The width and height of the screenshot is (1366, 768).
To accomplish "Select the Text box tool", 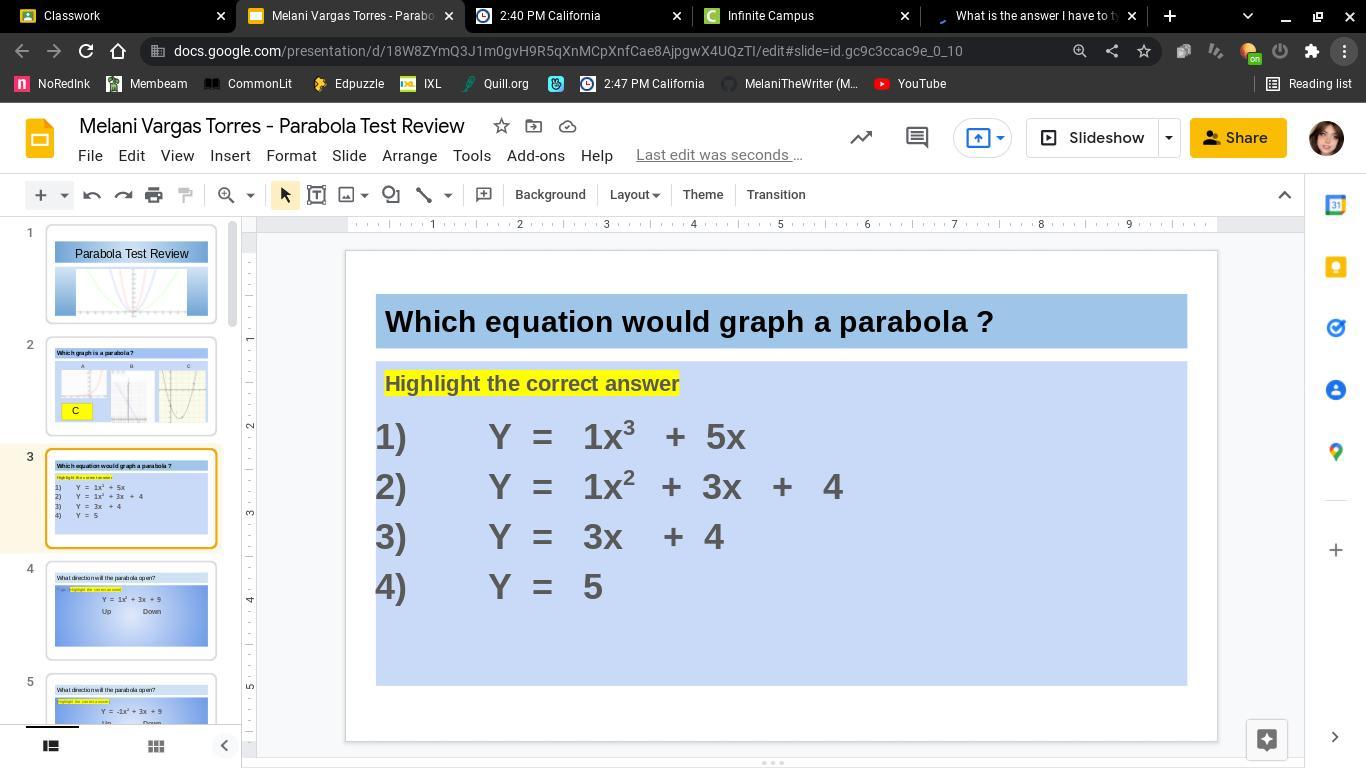I will (x=316, y=195).
